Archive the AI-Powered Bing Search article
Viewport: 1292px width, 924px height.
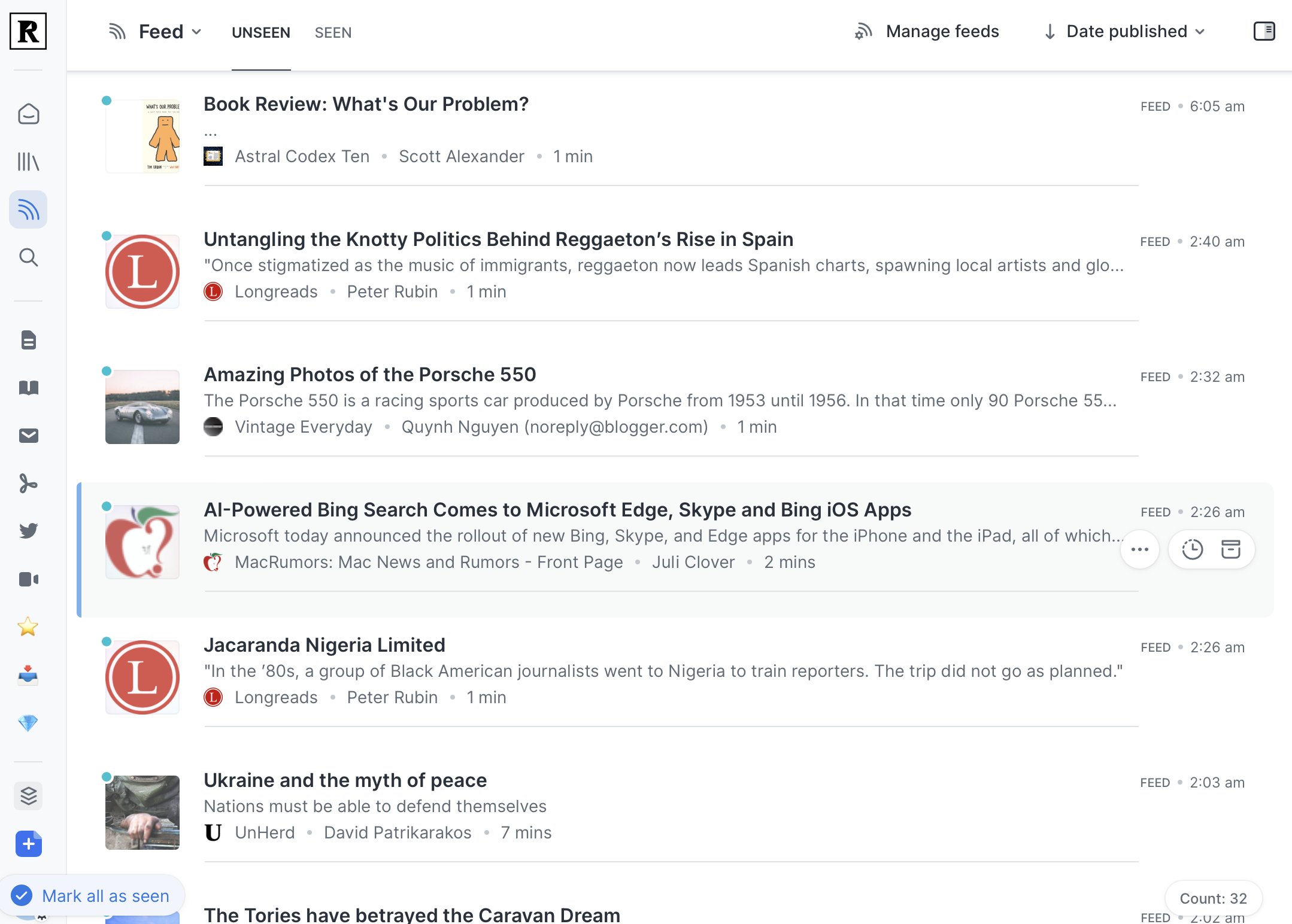click(x=1230, y=549)
